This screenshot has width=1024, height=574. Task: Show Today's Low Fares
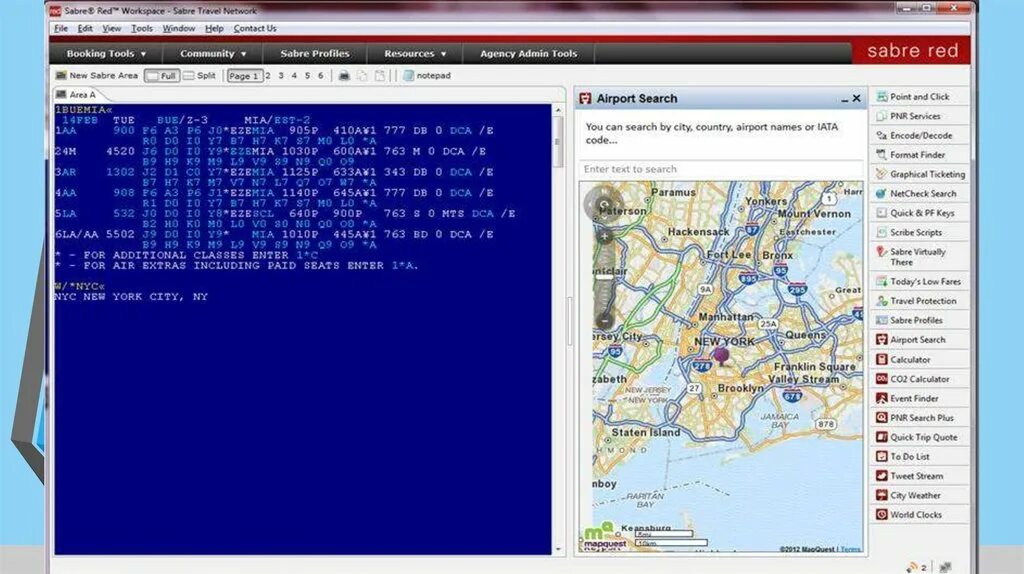click(x=919, y=281)
